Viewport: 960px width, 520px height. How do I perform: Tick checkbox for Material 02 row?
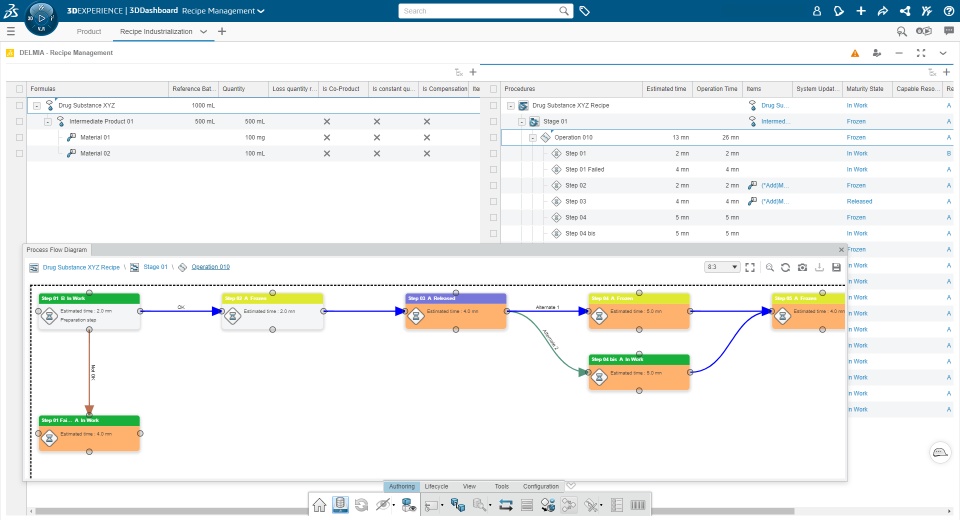pyautogui.click(x=20, y=153)
